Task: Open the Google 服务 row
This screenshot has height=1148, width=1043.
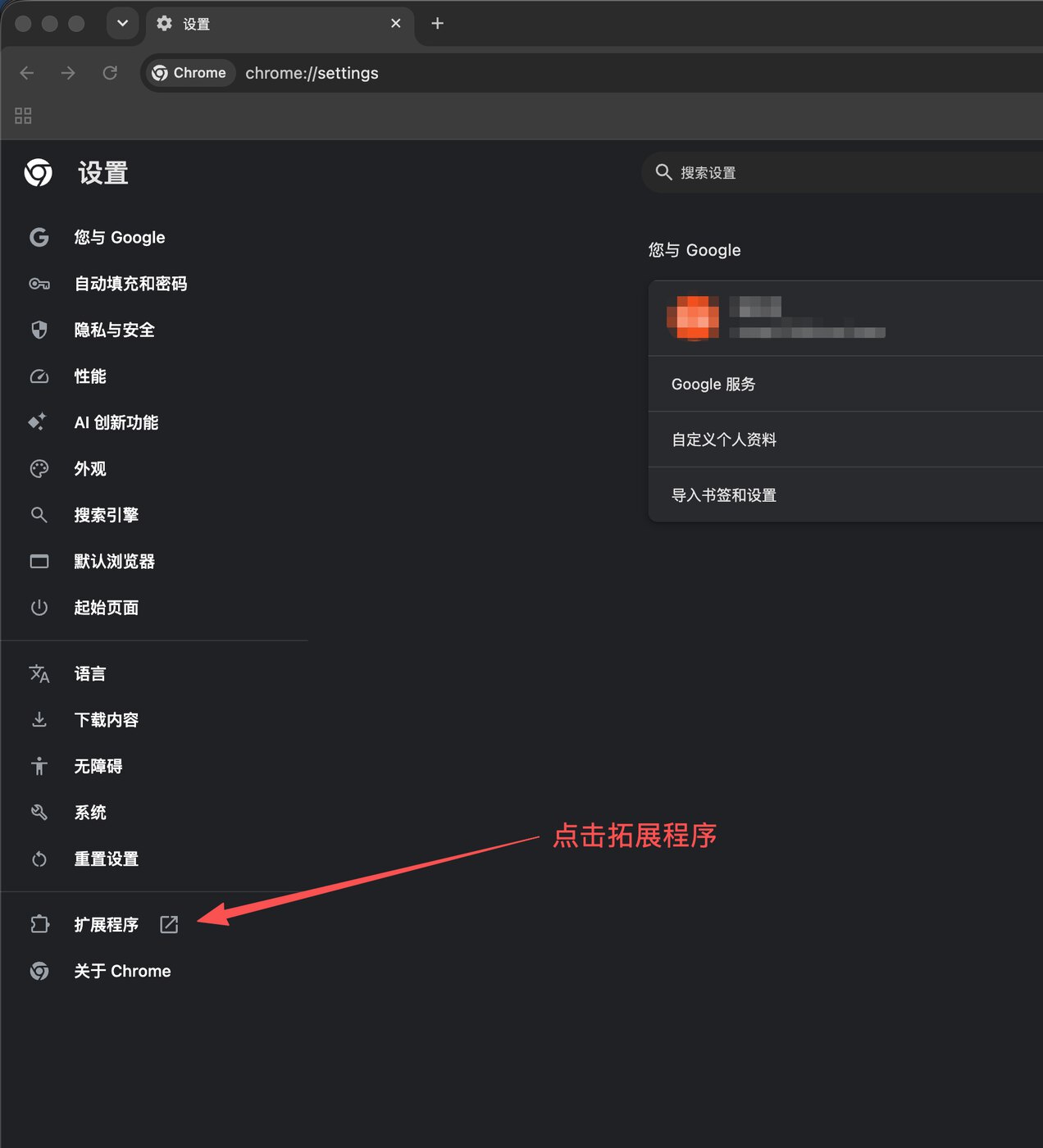Action: (845, 384)
